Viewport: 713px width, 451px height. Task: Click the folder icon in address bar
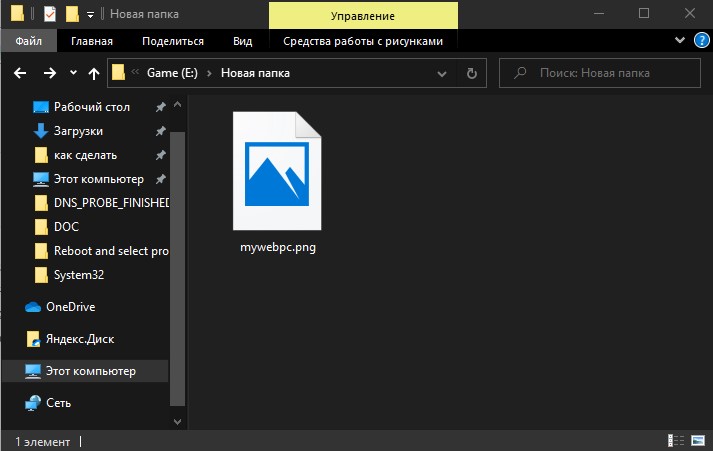(118, 72)
